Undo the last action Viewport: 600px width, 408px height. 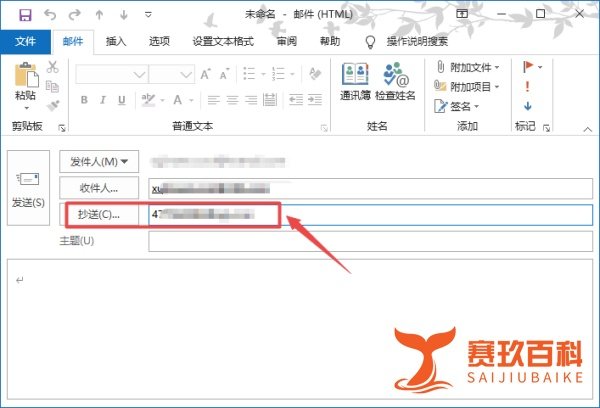50,15
